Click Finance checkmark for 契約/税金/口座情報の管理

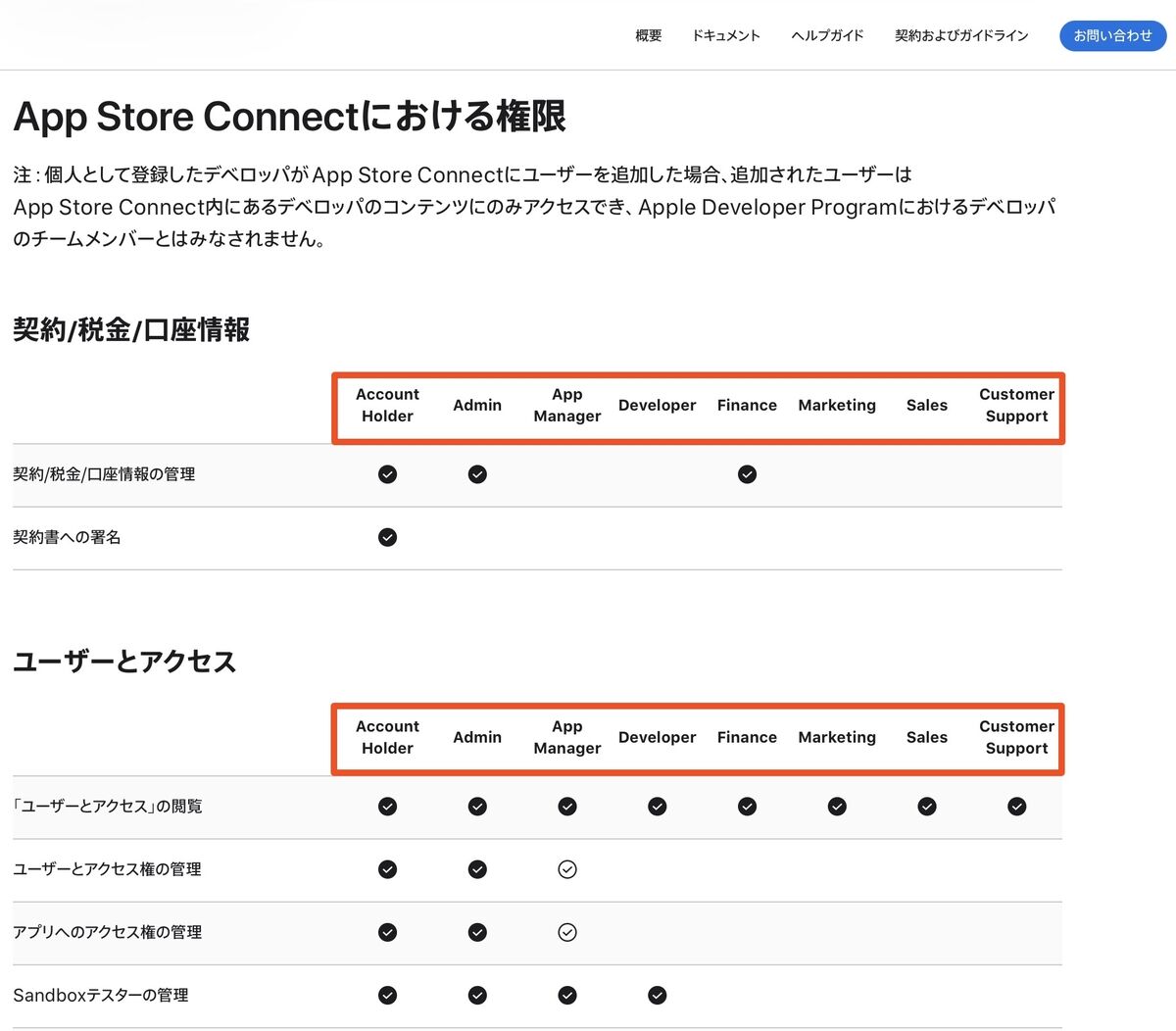coord(747,474)
